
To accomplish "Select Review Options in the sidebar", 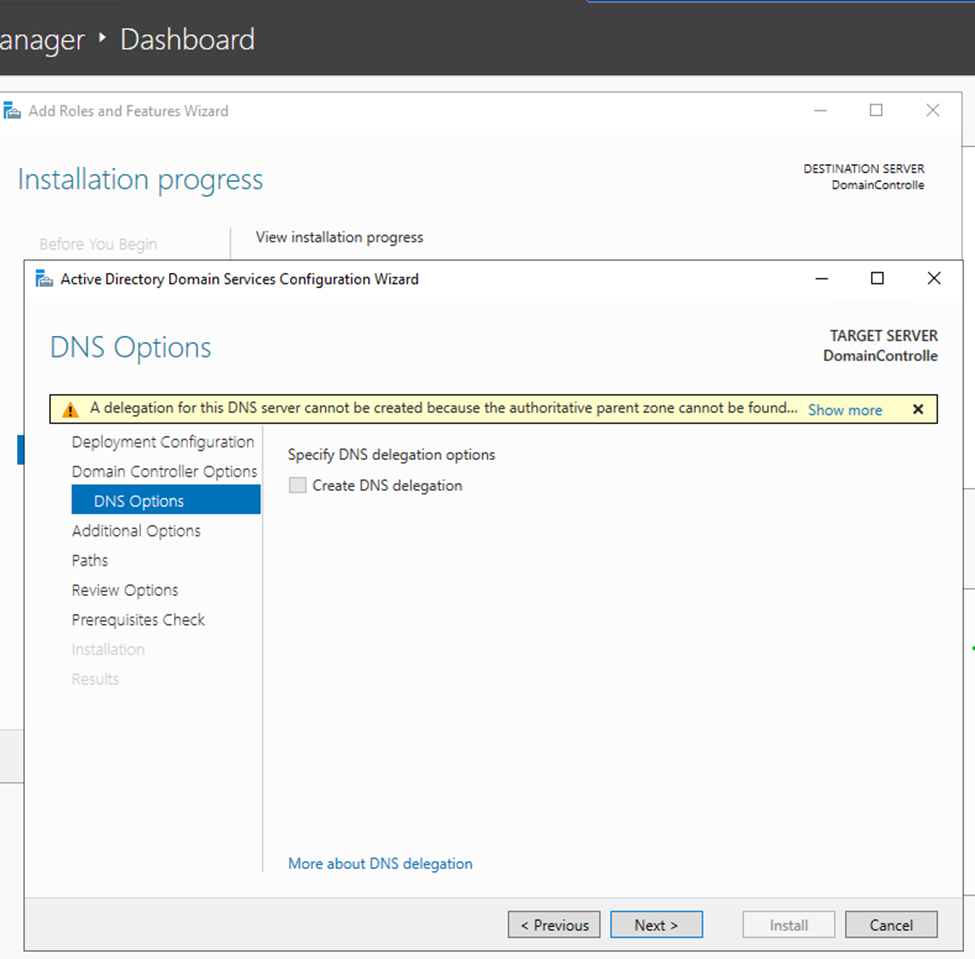I will (x=125, y=590).
